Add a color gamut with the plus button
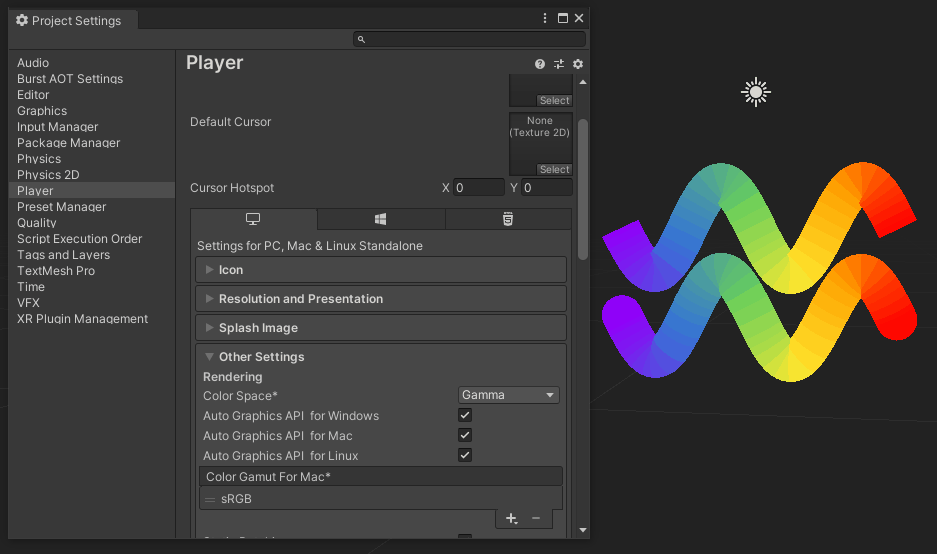 click(x=512, y=519)
